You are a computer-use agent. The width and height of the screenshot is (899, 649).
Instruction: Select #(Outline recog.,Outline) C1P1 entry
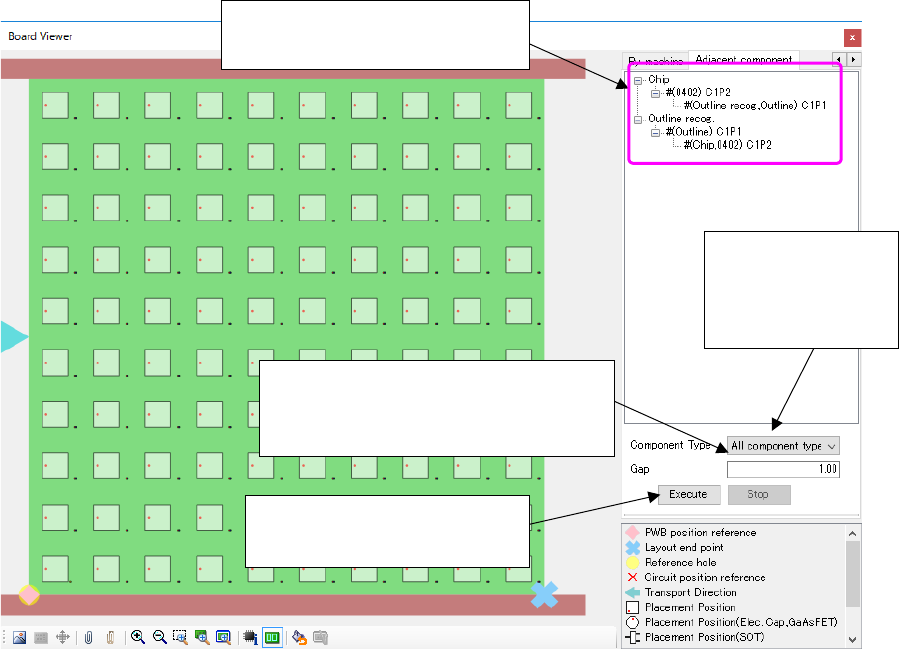pyautogui.click(x=755, y=105)
